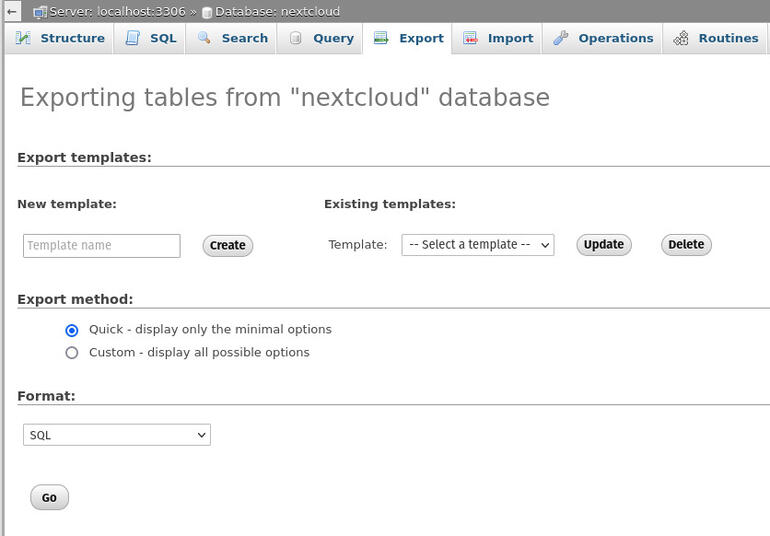Follow the Database: nextcloud breadcrumb link

coord(277,12)
